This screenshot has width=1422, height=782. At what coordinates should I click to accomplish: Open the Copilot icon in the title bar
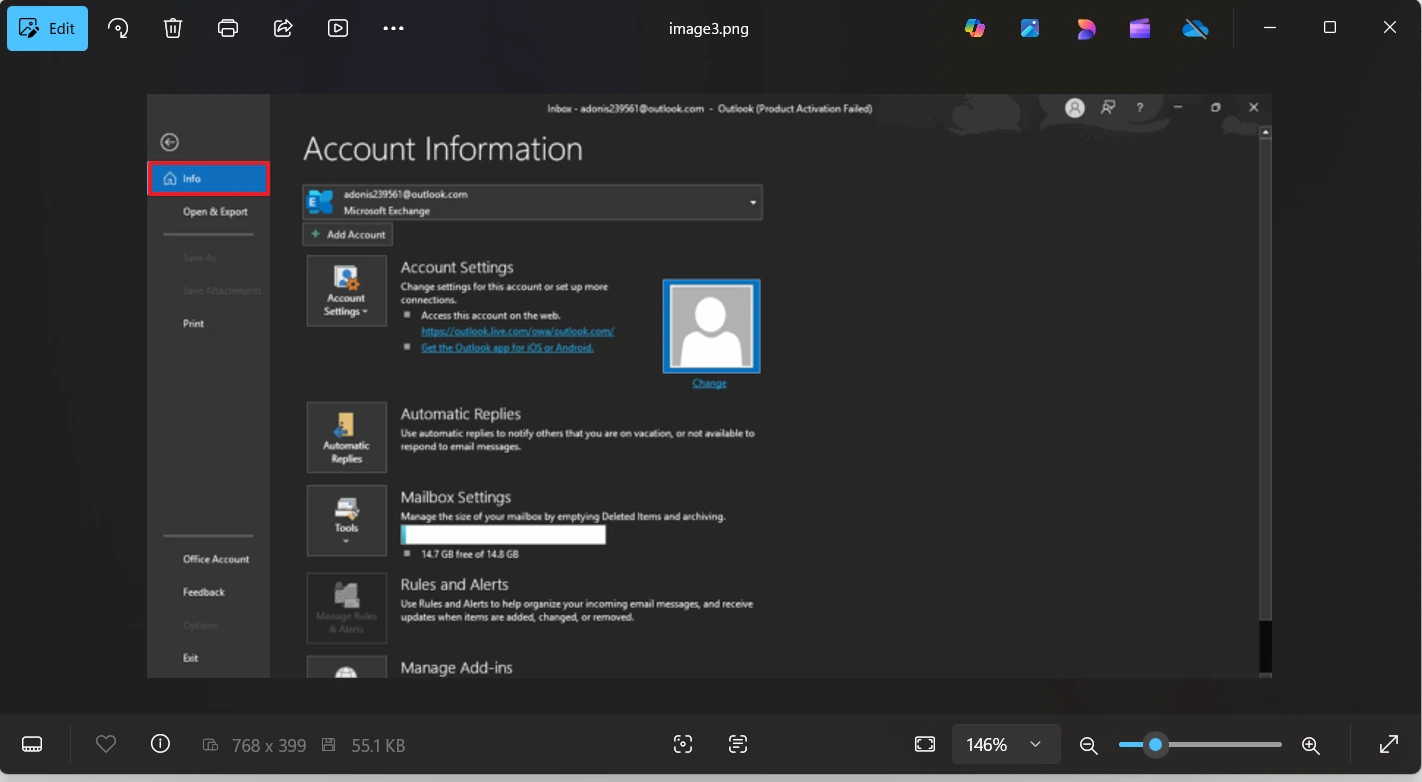click(x=975, y=28)
